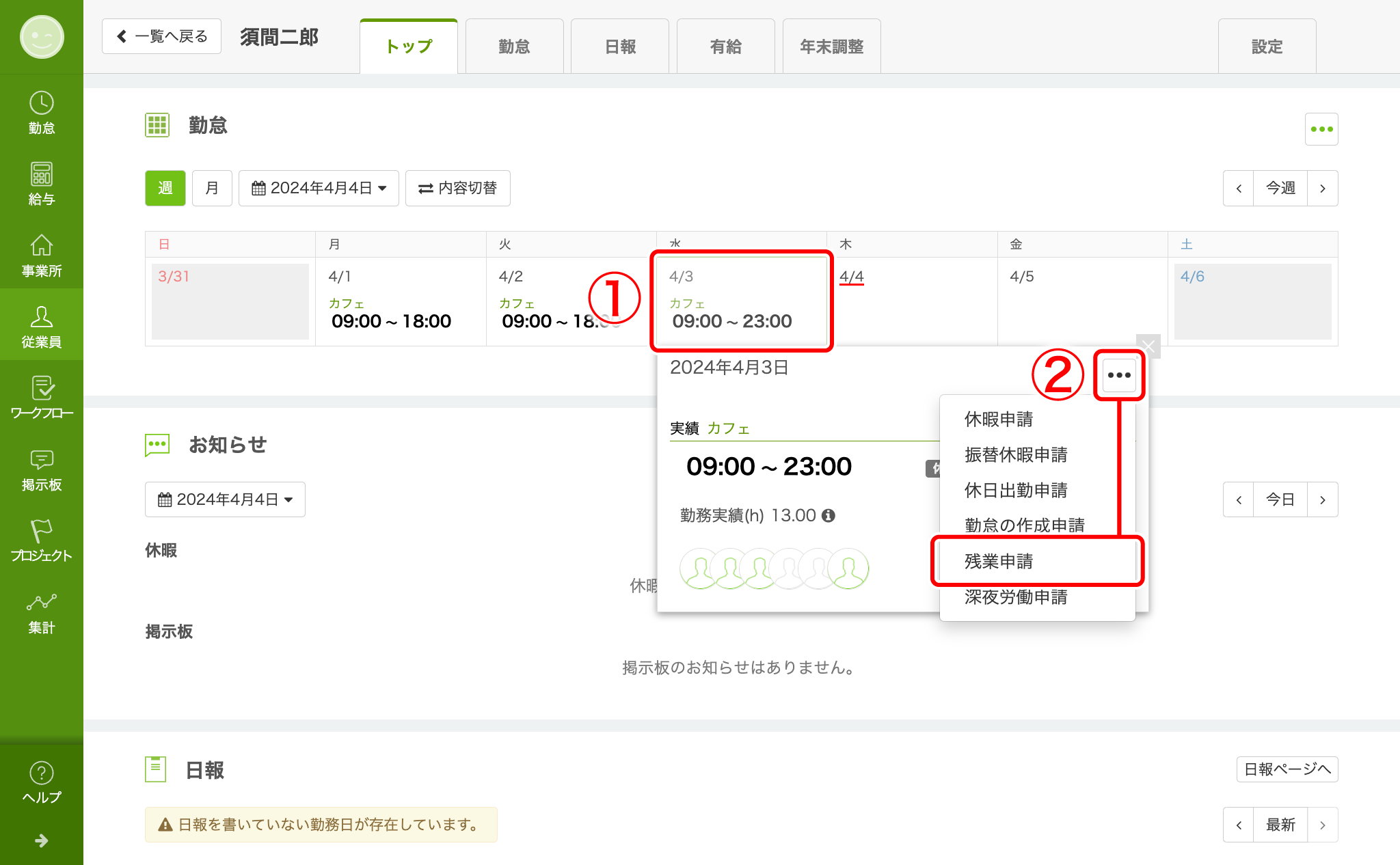Choose 勤怠の作成申請 from the menu
Viewport: 1400px width, 865px height.
tap(1038, 525)
